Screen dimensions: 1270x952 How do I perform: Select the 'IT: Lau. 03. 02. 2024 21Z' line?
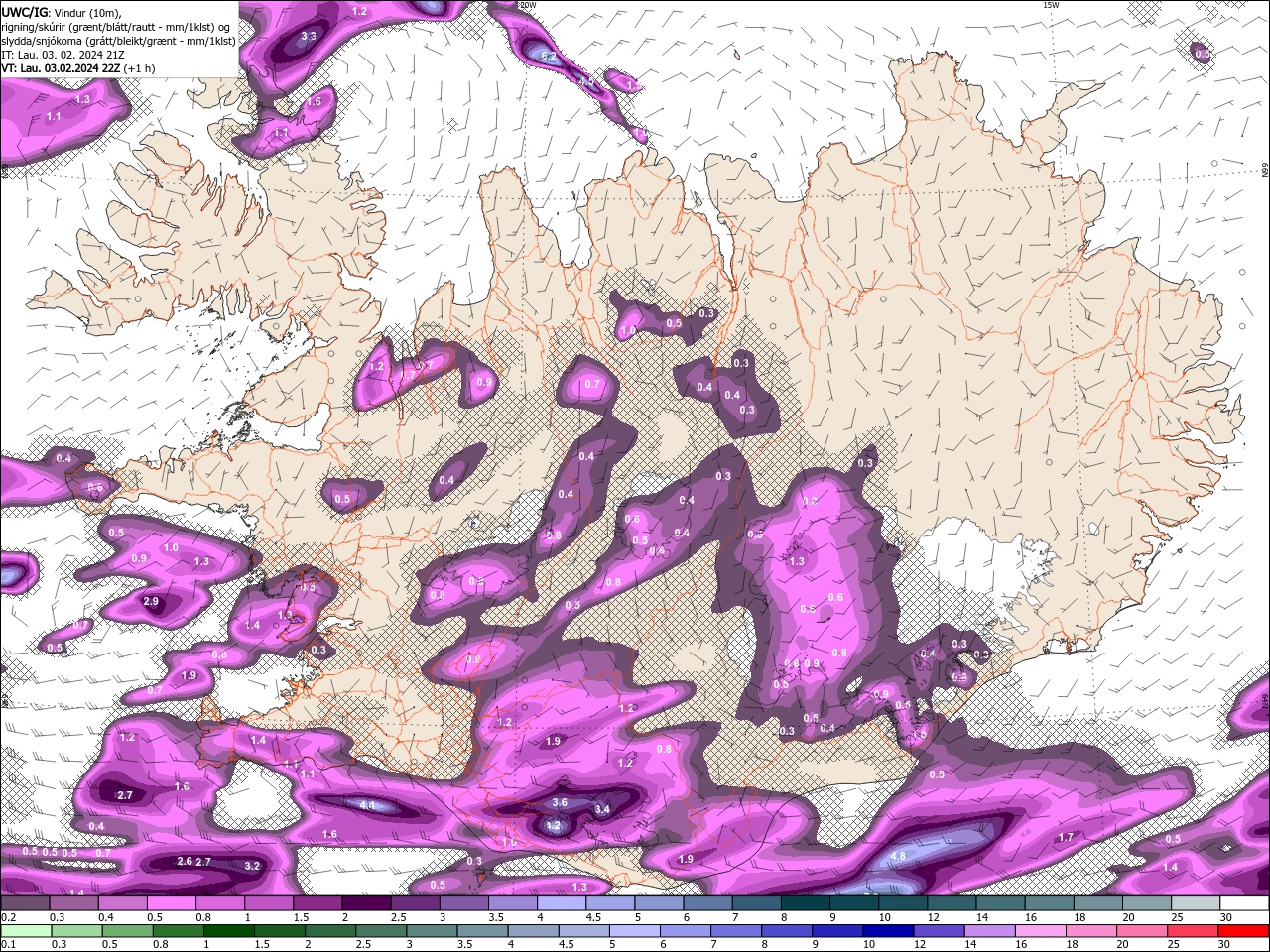pos(63,55)
